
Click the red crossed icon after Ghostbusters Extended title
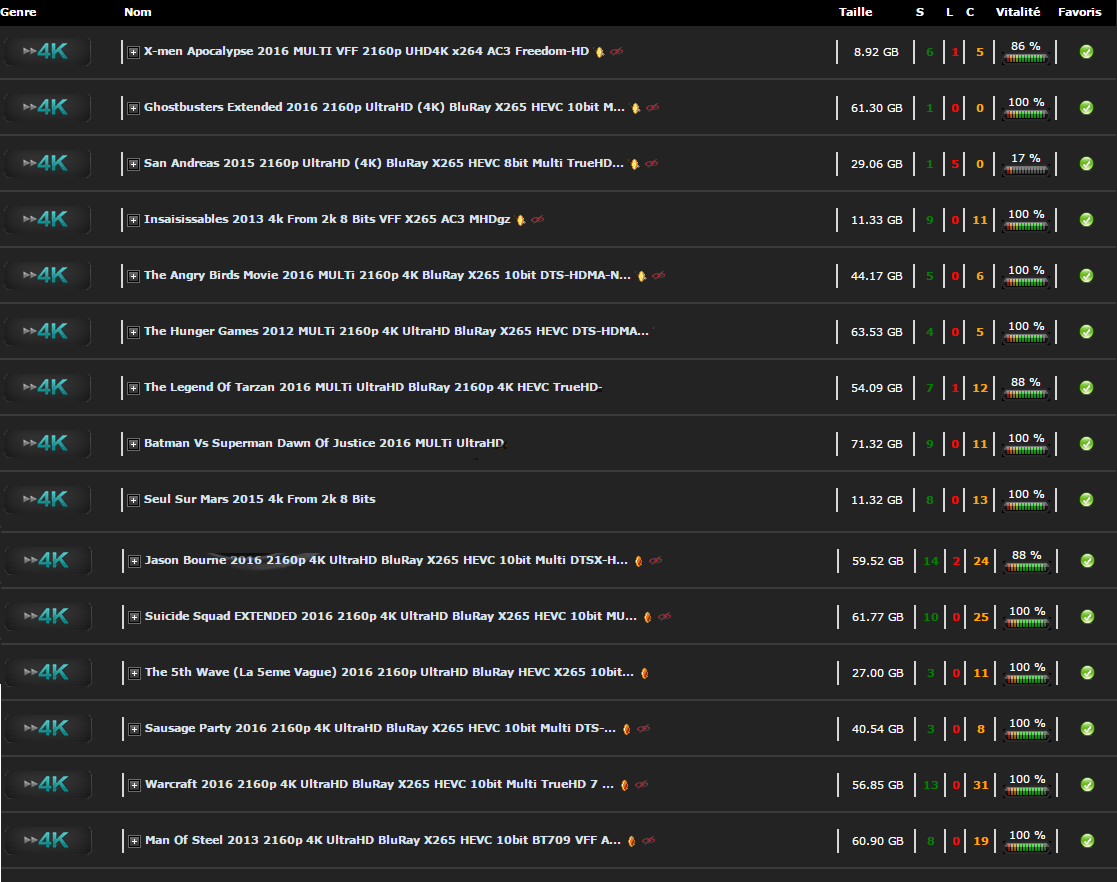coord(652,108)
